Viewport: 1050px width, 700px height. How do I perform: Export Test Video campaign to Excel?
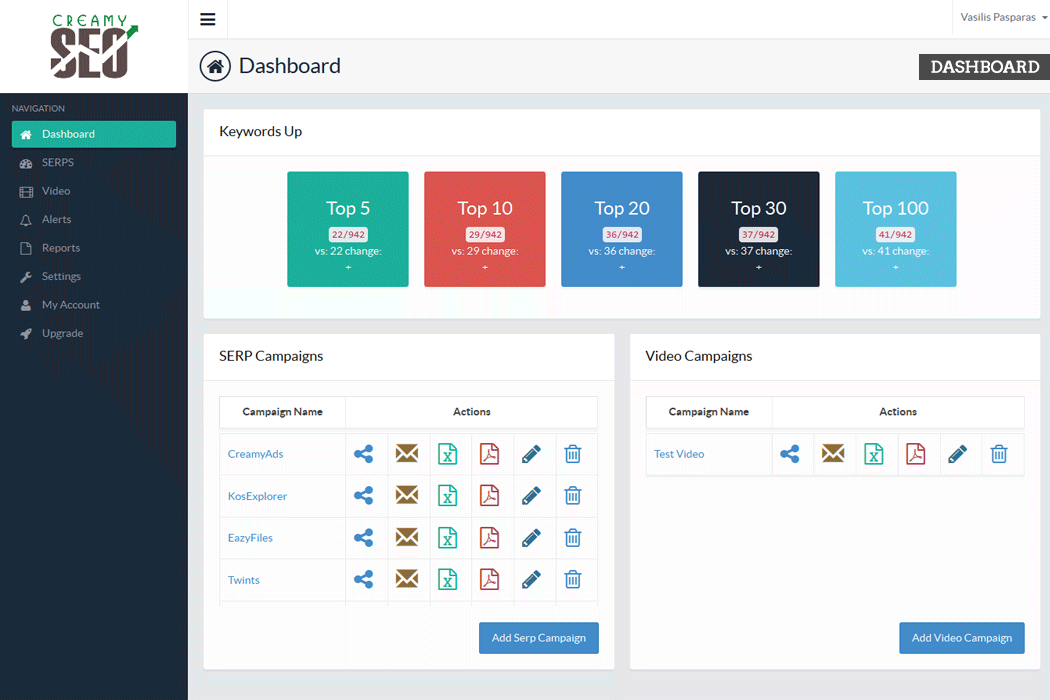coord(874,454)
